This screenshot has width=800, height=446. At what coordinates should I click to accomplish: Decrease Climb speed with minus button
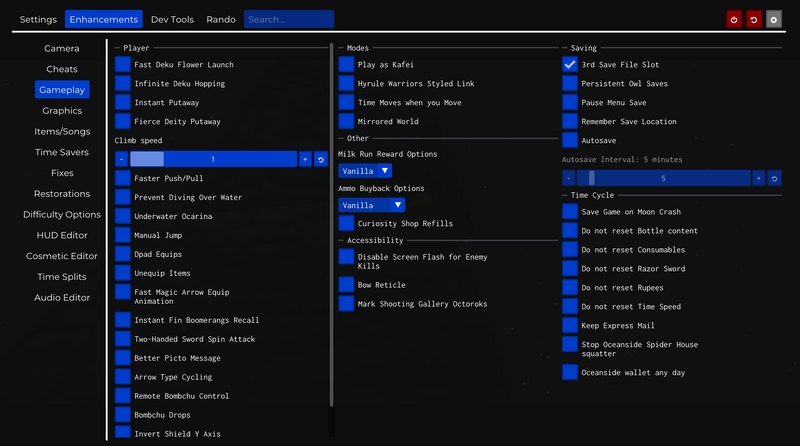(121, 159)
